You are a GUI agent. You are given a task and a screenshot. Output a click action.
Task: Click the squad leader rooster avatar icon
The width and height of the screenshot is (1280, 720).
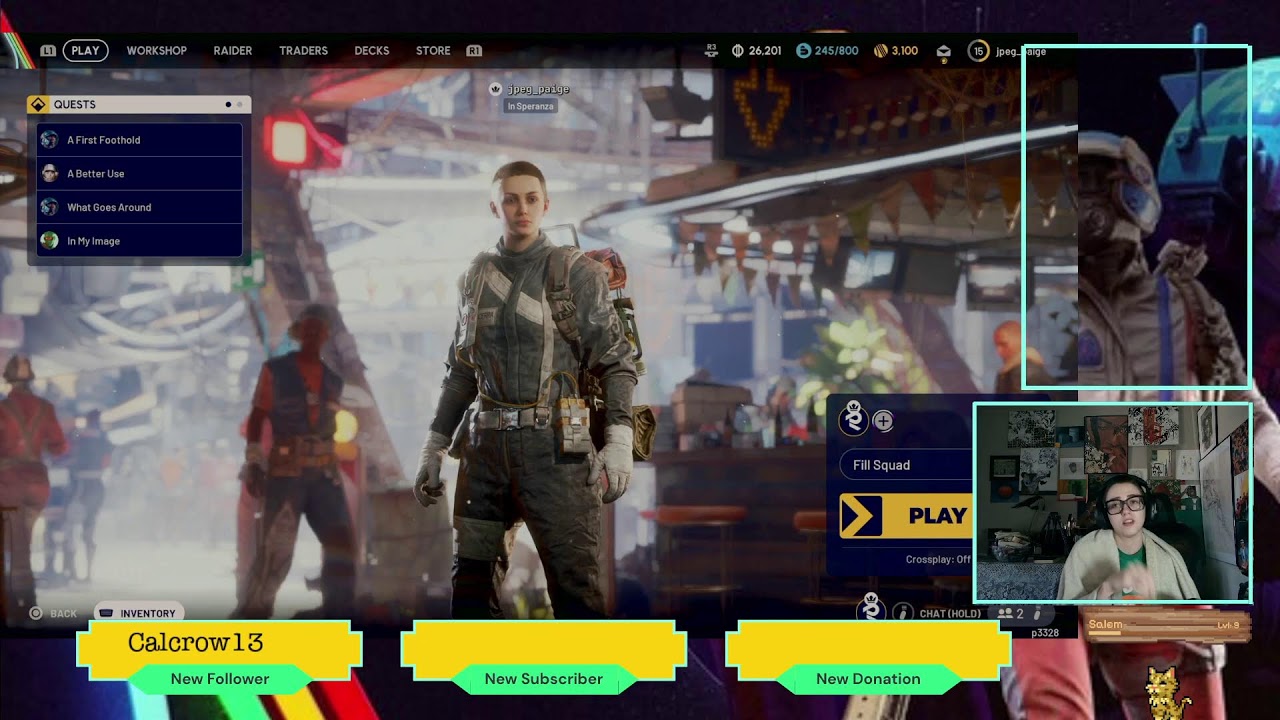pyautogui.click(x=853, y=417)
